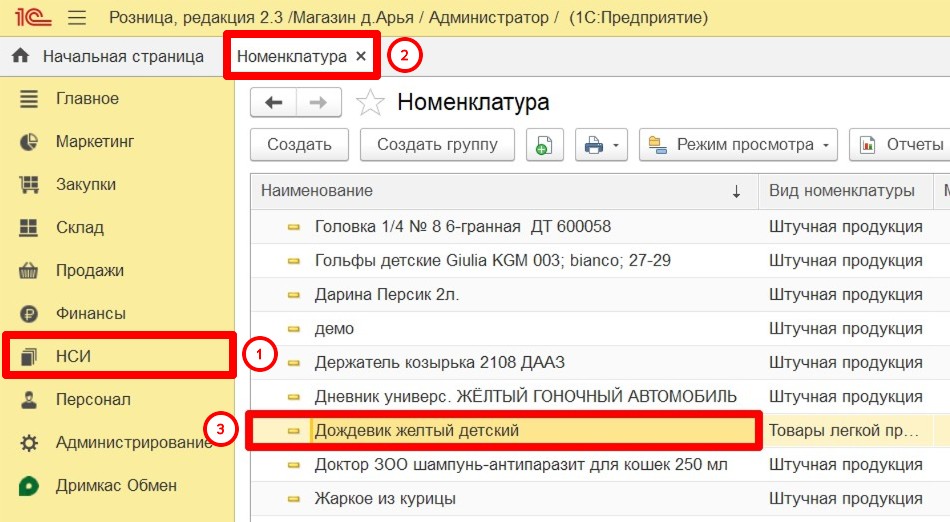Click the forward arrow navigation button

point(319,102)
